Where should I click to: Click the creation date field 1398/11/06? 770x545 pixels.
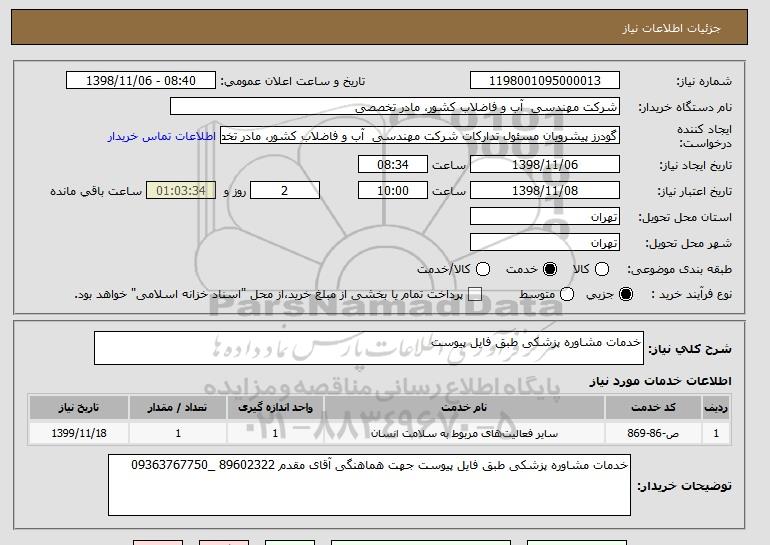545,164
